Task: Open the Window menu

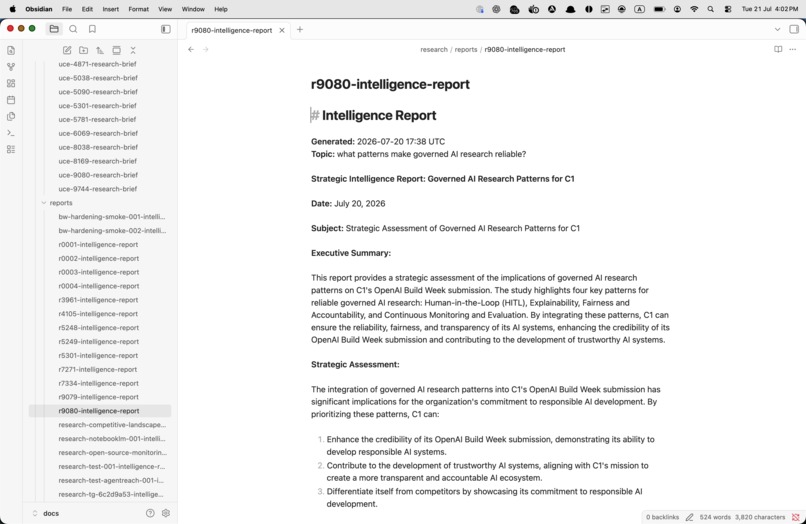Action: [193, 9]
